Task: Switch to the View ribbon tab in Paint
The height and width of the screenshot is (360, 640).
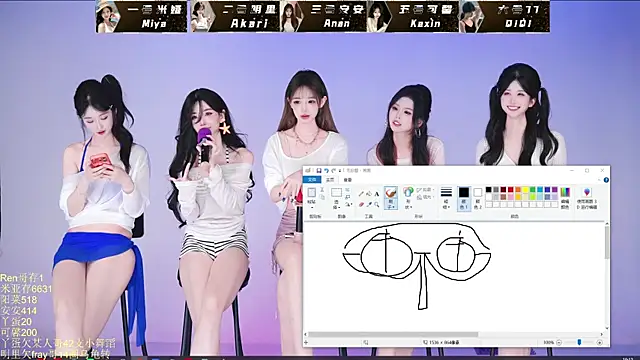Action: point(348,180)
